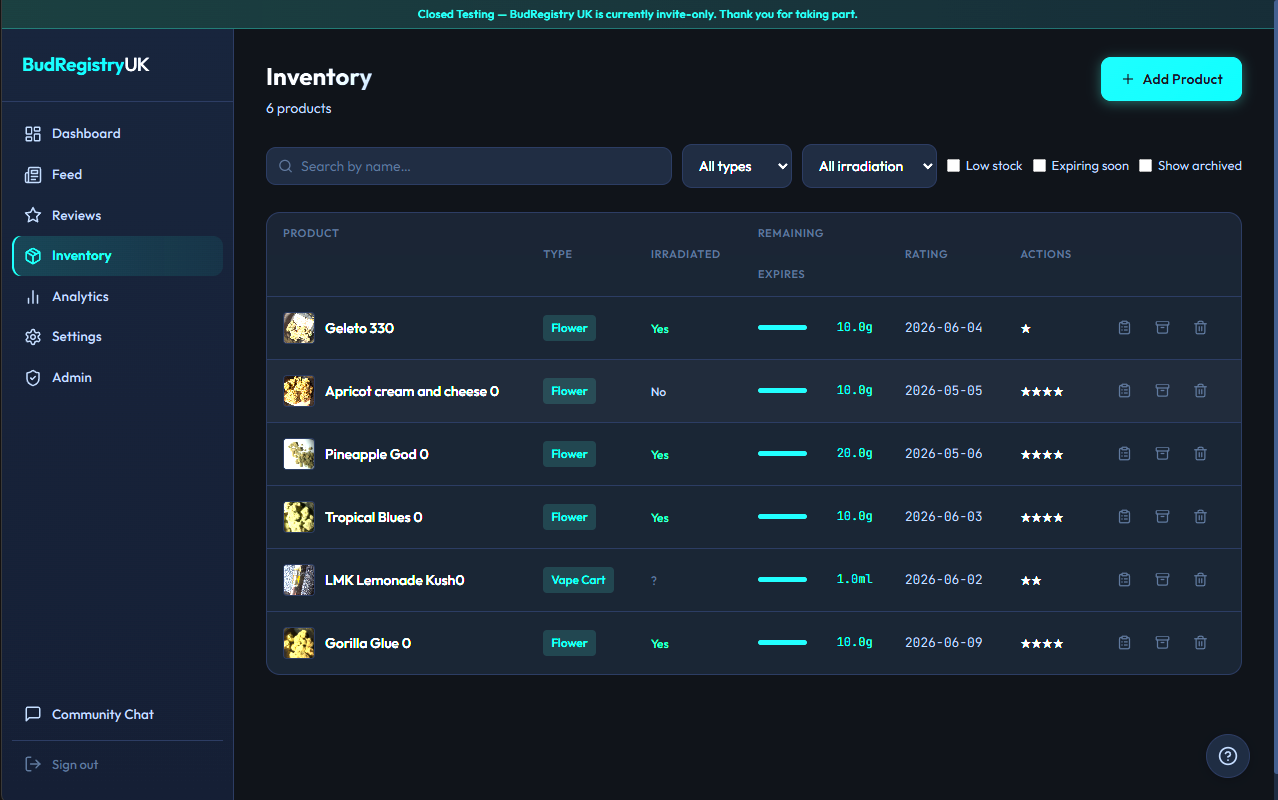Check the Expiring soon filter
Image resolution: width=1278 pixels, height=800 pixels.
(1039, 165)
